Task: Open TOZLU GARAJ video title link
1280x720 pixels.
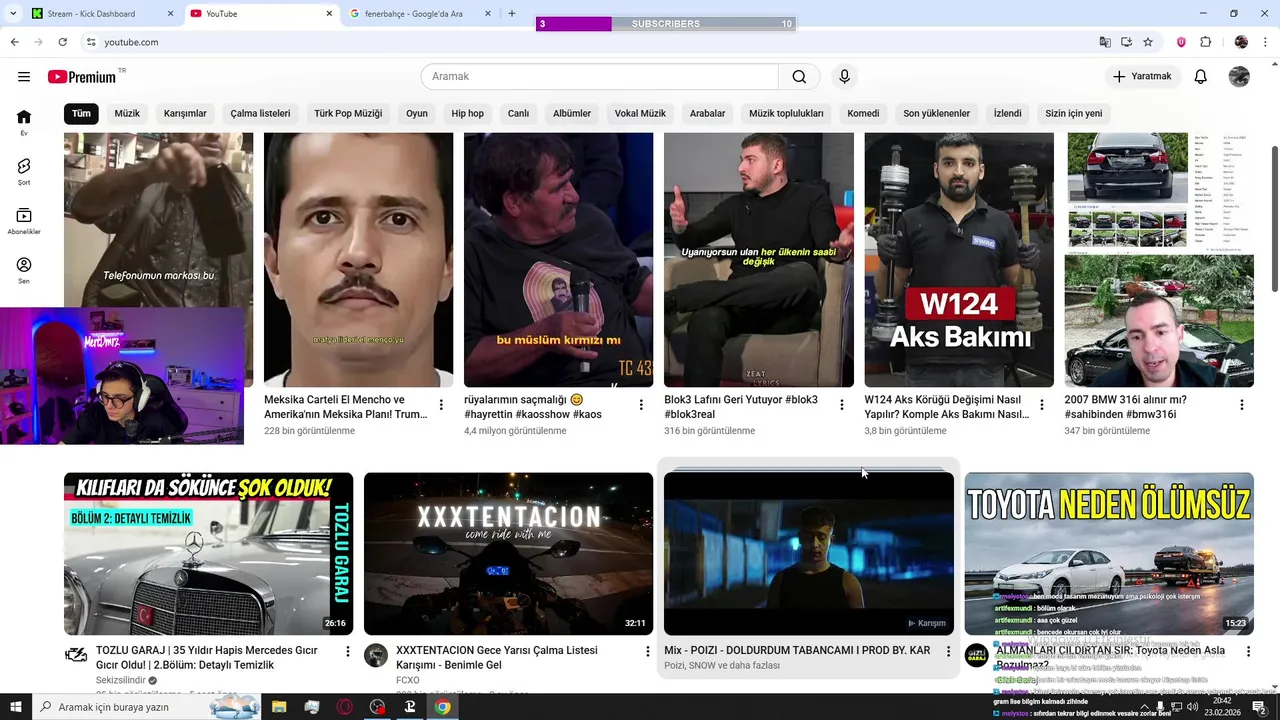Action: pyautogui.click(x=207, y=658)
